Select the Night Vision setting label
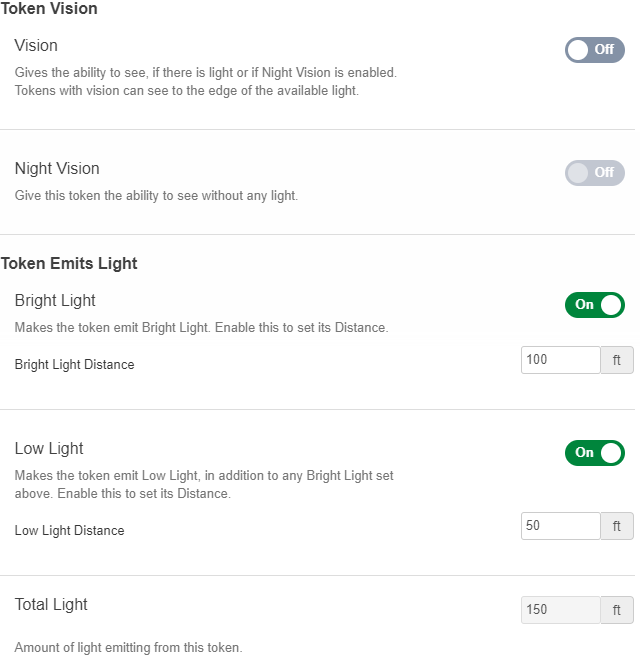Screen dimensions: 640x662 click(57, 169)
